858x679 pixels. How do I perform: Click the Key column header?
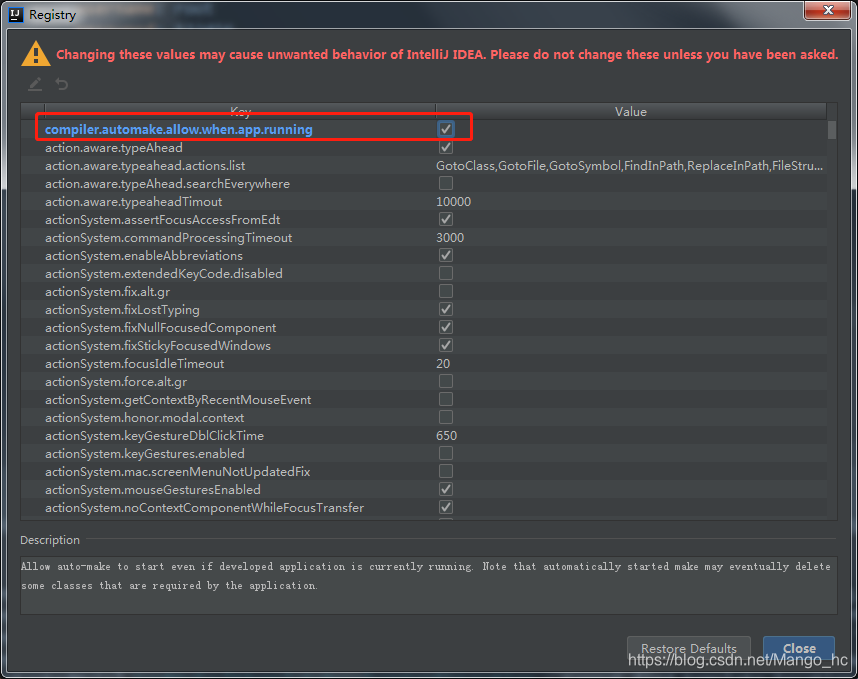pos(240,111)
